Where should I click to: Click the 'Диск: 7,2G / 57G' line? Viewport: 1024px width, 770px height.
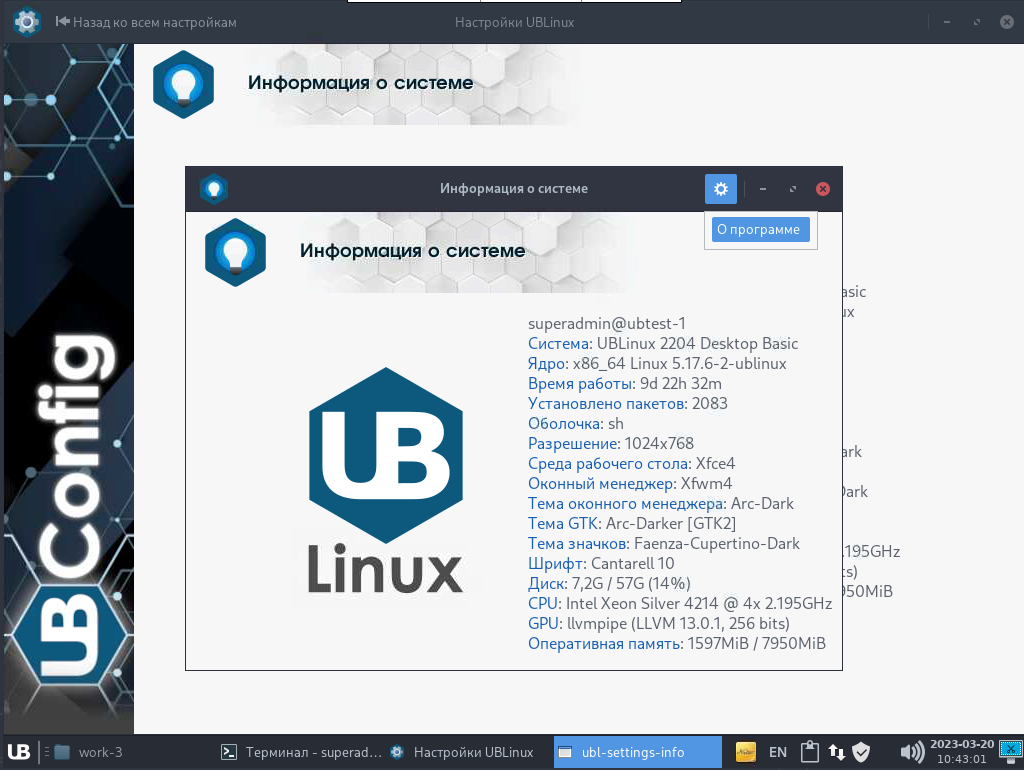tap(609, 583)
